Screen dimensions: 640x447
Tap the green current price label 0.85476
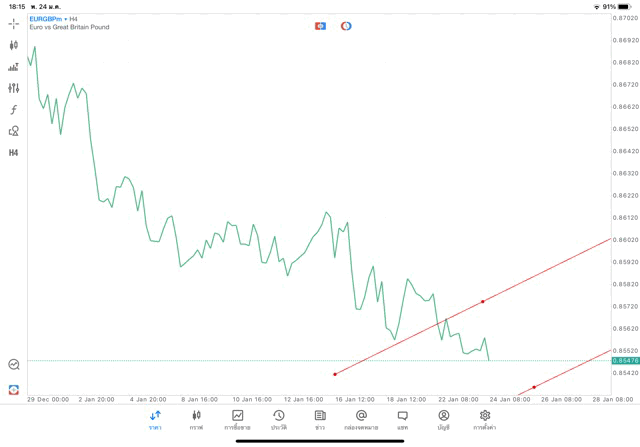pyautogui.click(x=625, y=360)
